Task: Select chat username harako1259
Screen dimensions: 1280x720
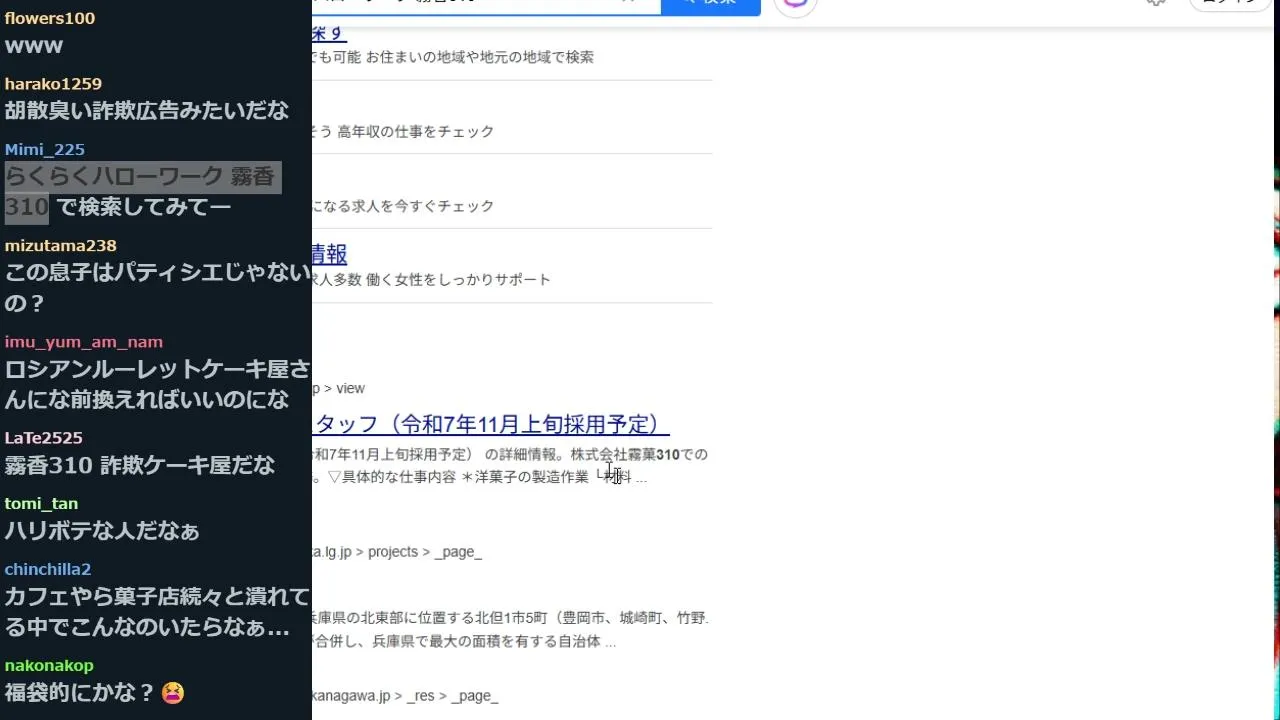Action: coord(53,84)
